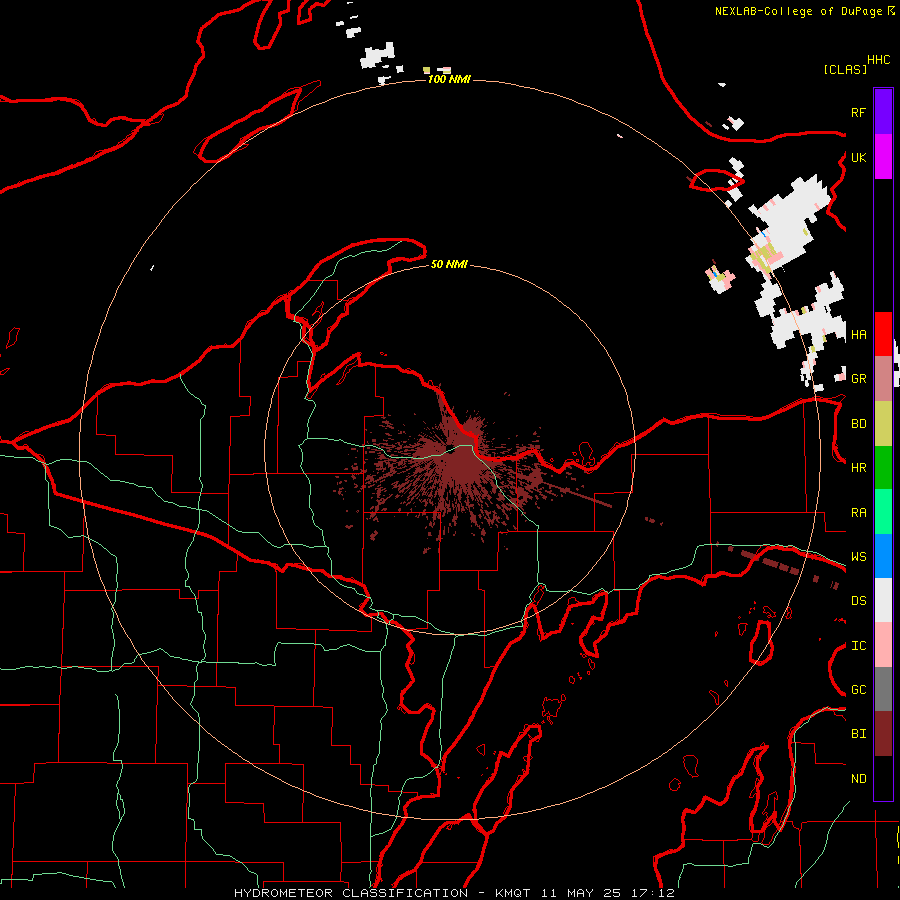Select the GC gray legend color
900x900 pixels.
tap(883, 689)
